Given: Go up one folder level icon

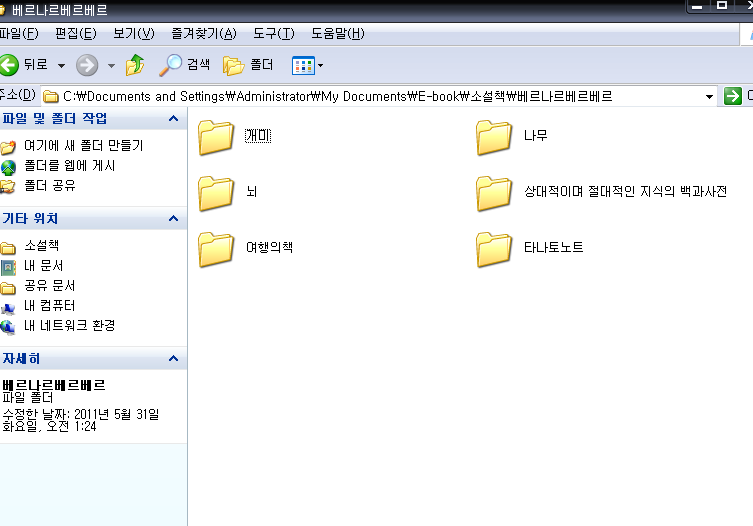Looking at the screenshot, I should point(135,65).
